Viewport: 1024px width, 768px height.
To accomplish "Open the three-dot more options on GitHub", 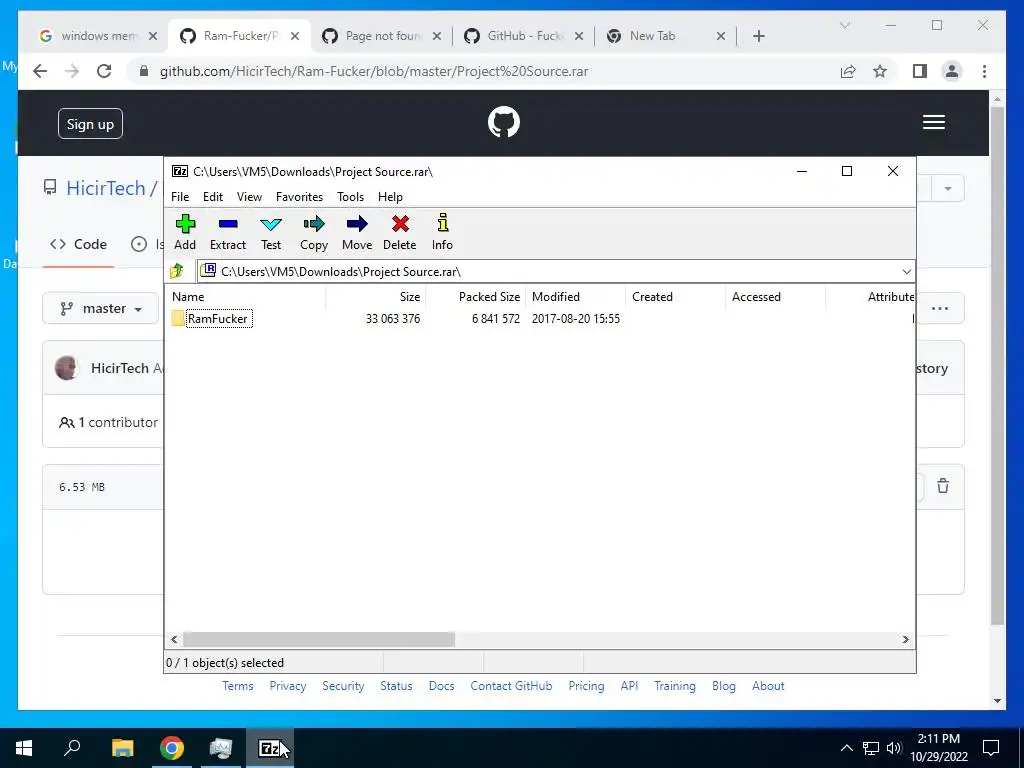I will coord(940,308).
